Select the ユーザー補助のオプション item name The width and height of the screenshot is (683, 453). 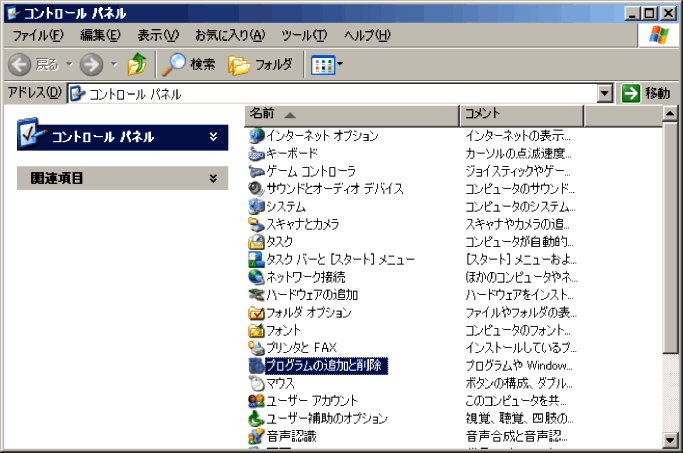327,419
